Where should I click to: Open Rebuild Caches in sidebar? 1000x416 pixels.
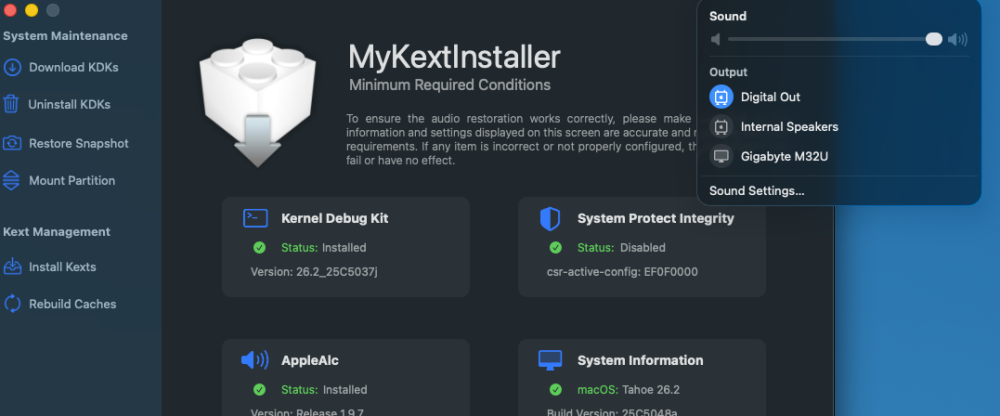[x=73, y=304]
